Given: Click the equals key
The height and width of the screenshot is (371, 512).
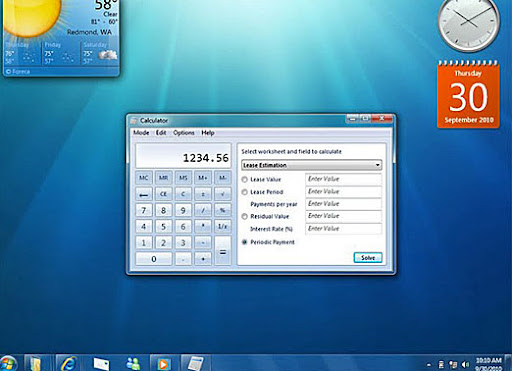Looking at the screenshot, I should click(222, 251).
